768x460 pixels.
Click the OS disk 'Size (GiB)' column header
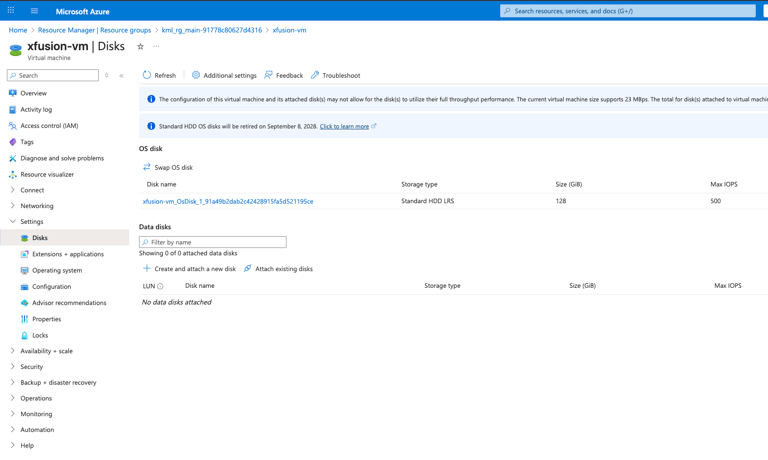[569, 184]
